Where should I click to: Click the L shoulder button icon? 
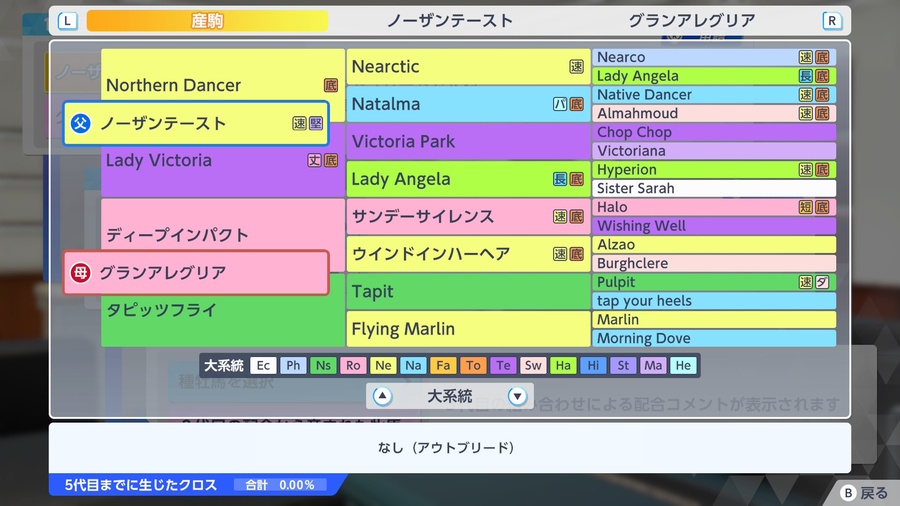point(68,21)
